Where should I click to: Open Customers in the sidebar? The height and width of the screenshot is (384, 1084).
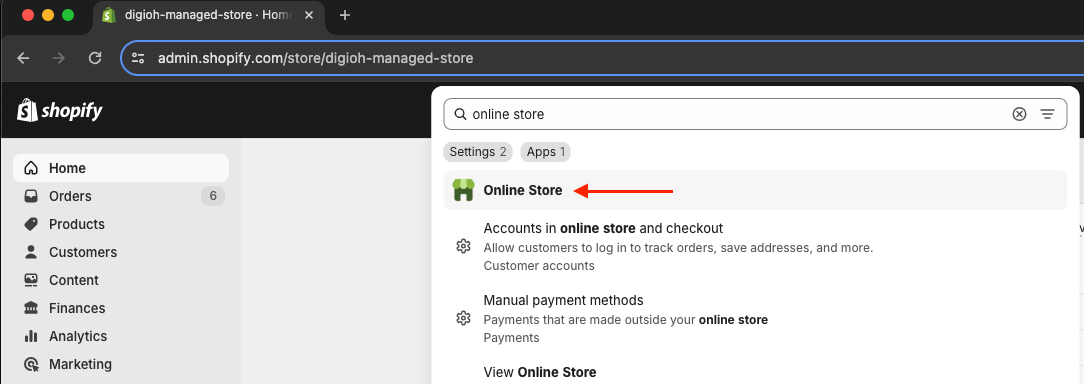[x=121, y=253]
